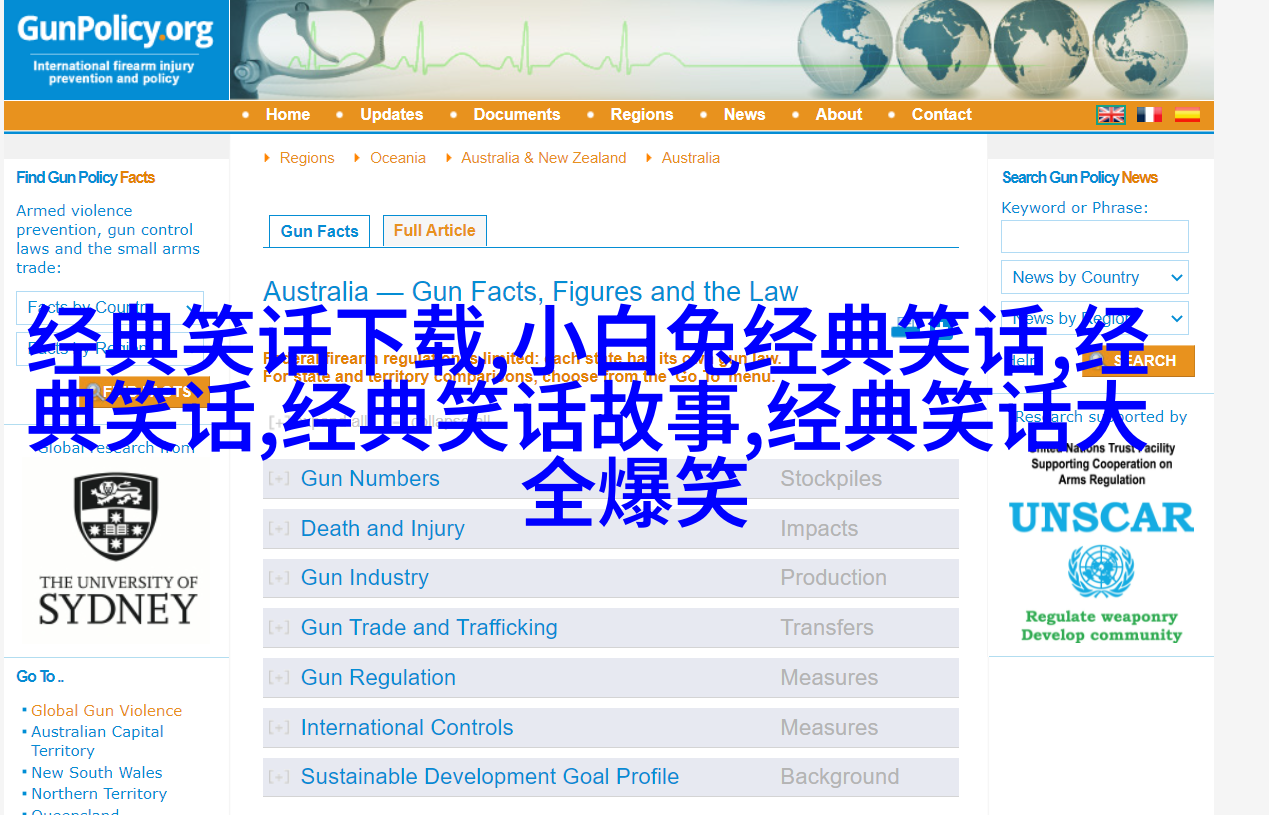Image resolution: width=1269 pixels, height=815 pixels.
Task: Click the GunPolicy.org logo
Action: (x=115, y=49)
